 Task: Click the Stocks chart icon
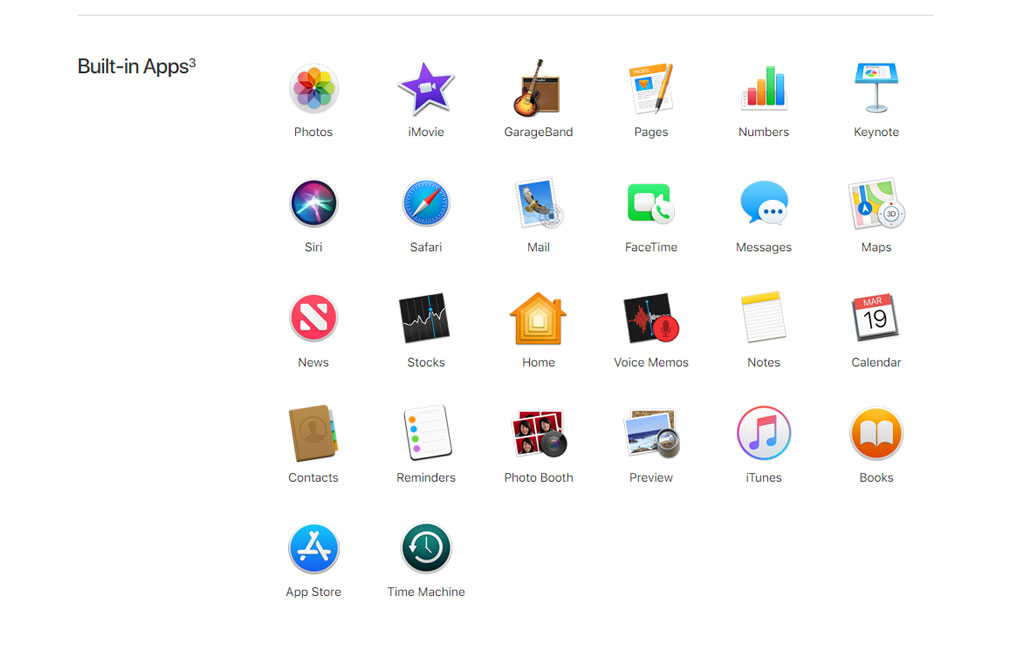click(x=424, y=318)
